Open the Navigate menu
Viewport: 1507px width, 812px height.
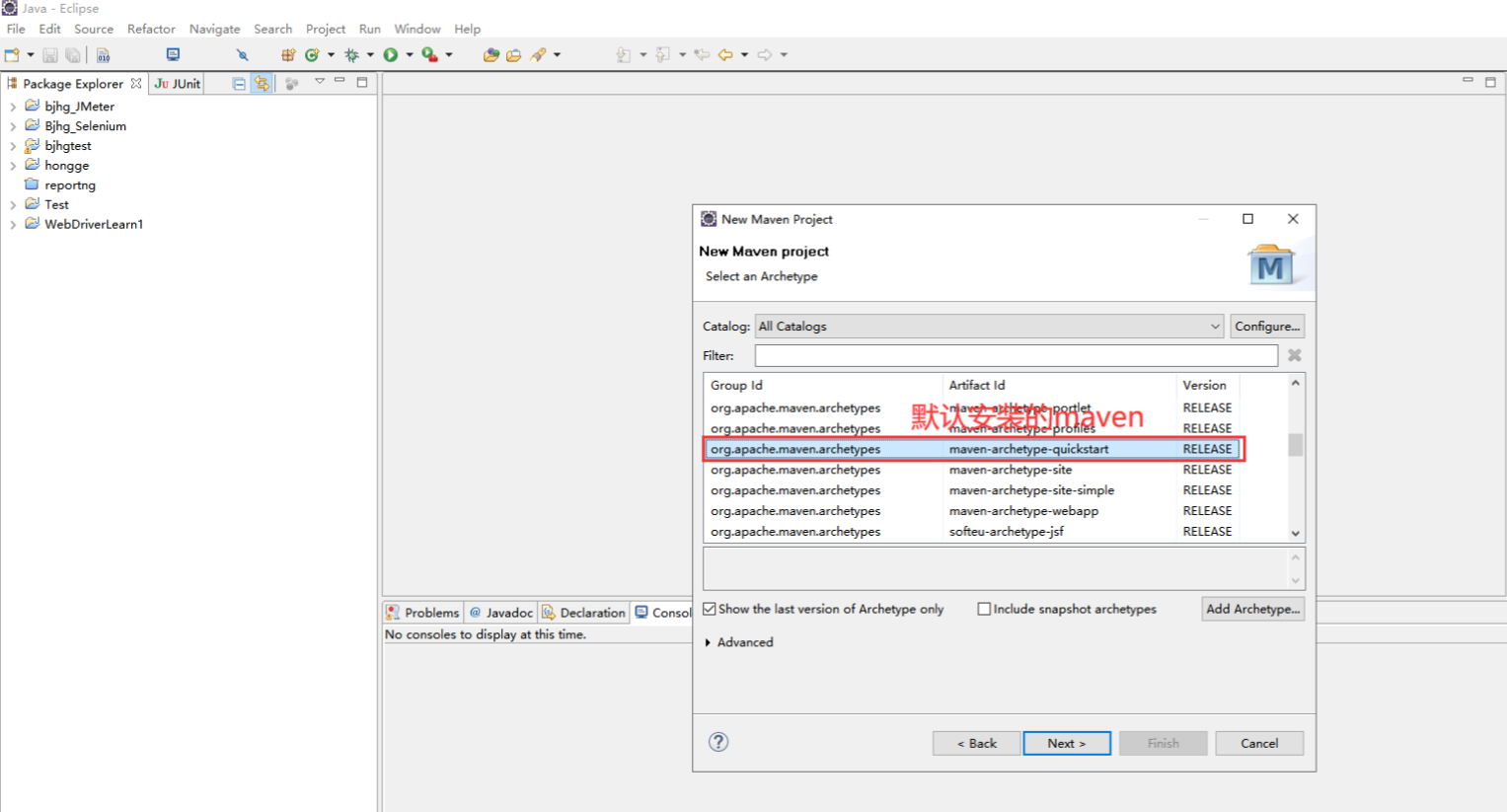[x=214, y=29]
